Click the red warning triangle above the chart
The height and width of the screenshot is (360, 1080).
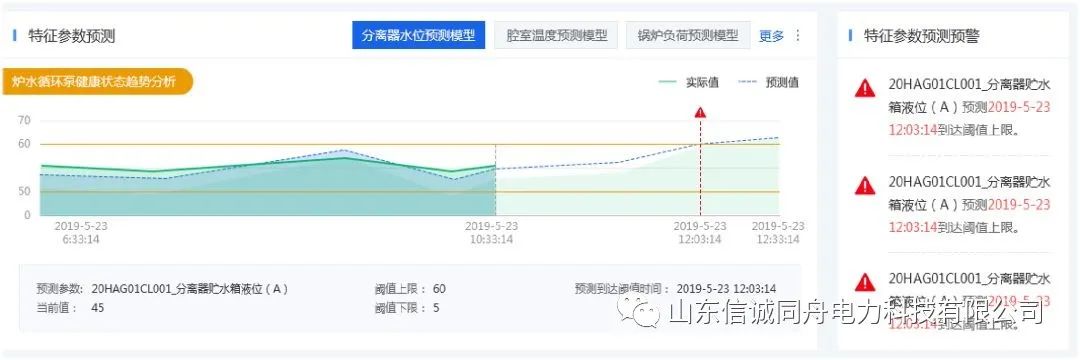coord(700,112)
